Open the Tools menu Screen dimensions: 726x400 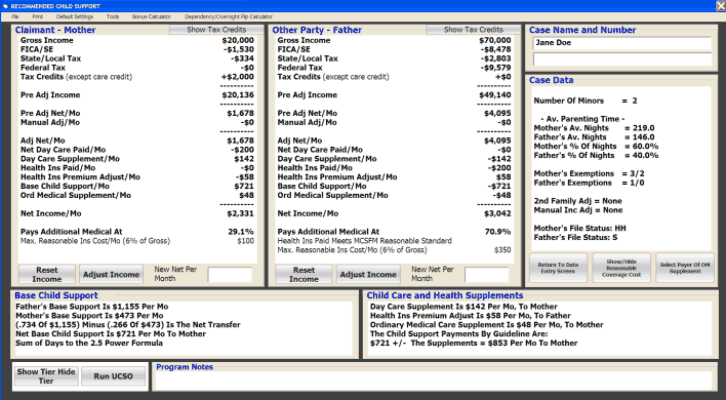click(112, 17)
